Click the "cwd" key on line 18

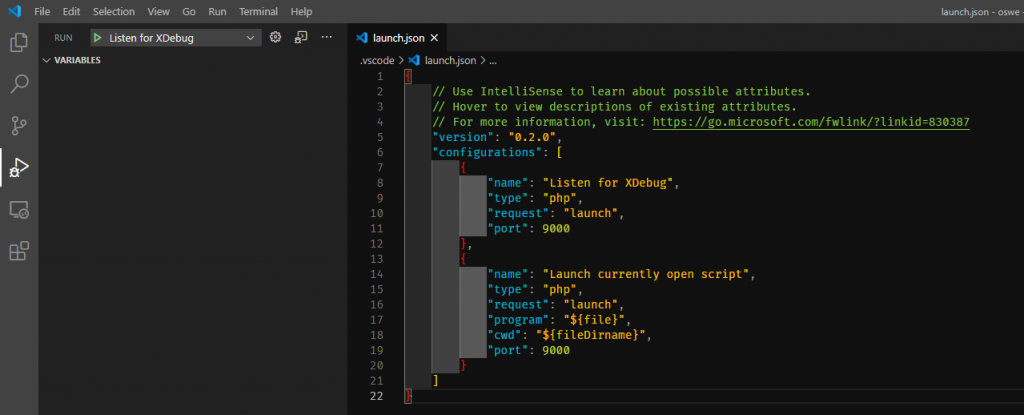click(505, 335)
